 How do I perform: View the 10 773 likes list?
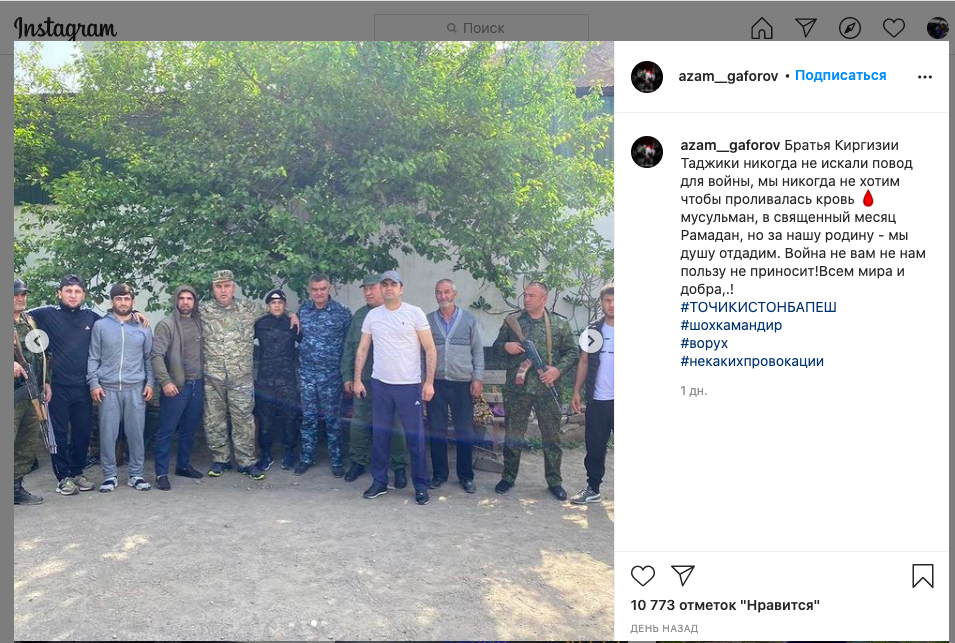[x=725, y=605]
